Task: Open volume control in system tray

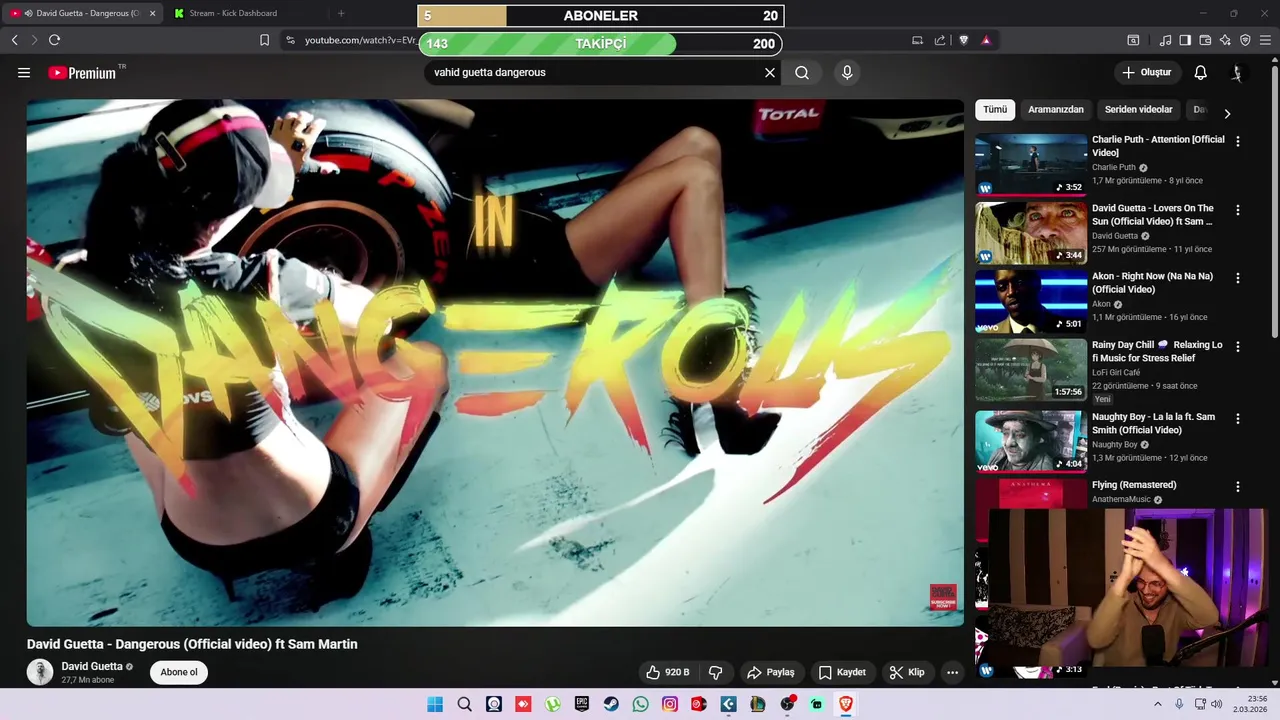Action: pos(1216,704)
